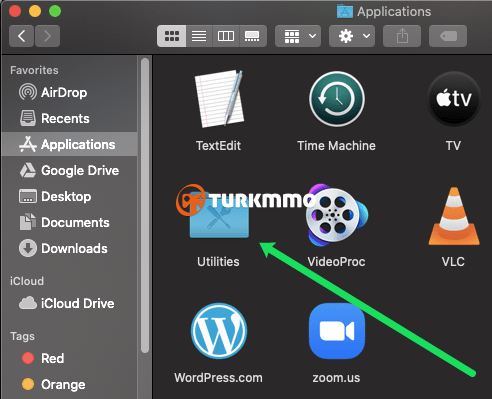
Task: Go back with the left chevron button
Action: pyautogui.click(x=21, y=36)
